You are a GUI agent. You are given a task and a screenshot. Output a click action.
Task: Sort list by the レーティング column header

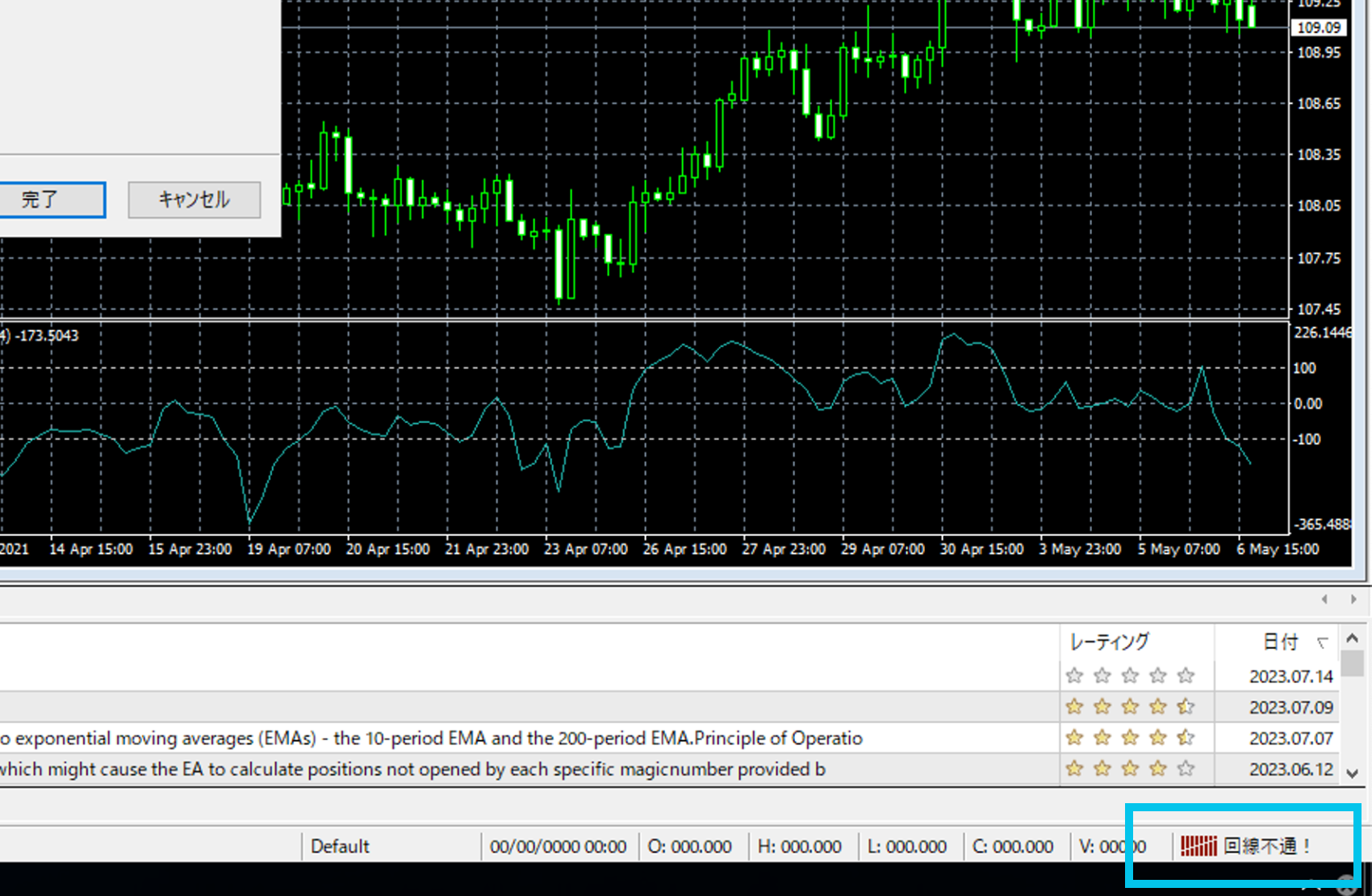1109,643
